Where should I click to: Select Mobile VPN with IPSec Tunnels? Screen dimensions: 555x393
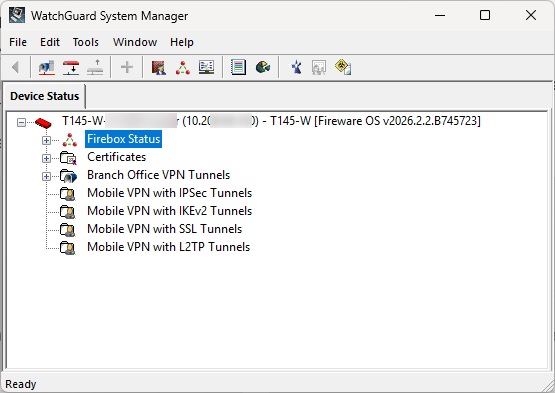(169, 193)
